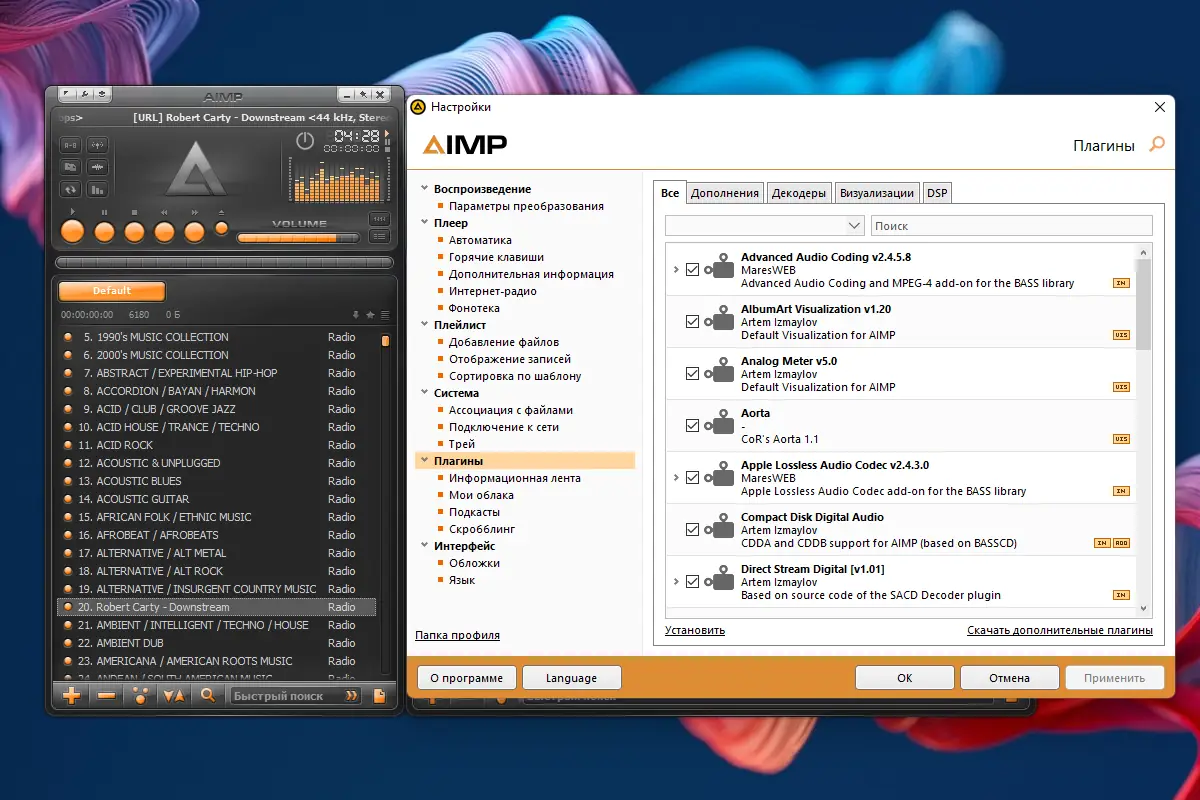Switch to the Визуализации tab
This screenshot has height=800, width=1200.
click(x=877, y=193)
